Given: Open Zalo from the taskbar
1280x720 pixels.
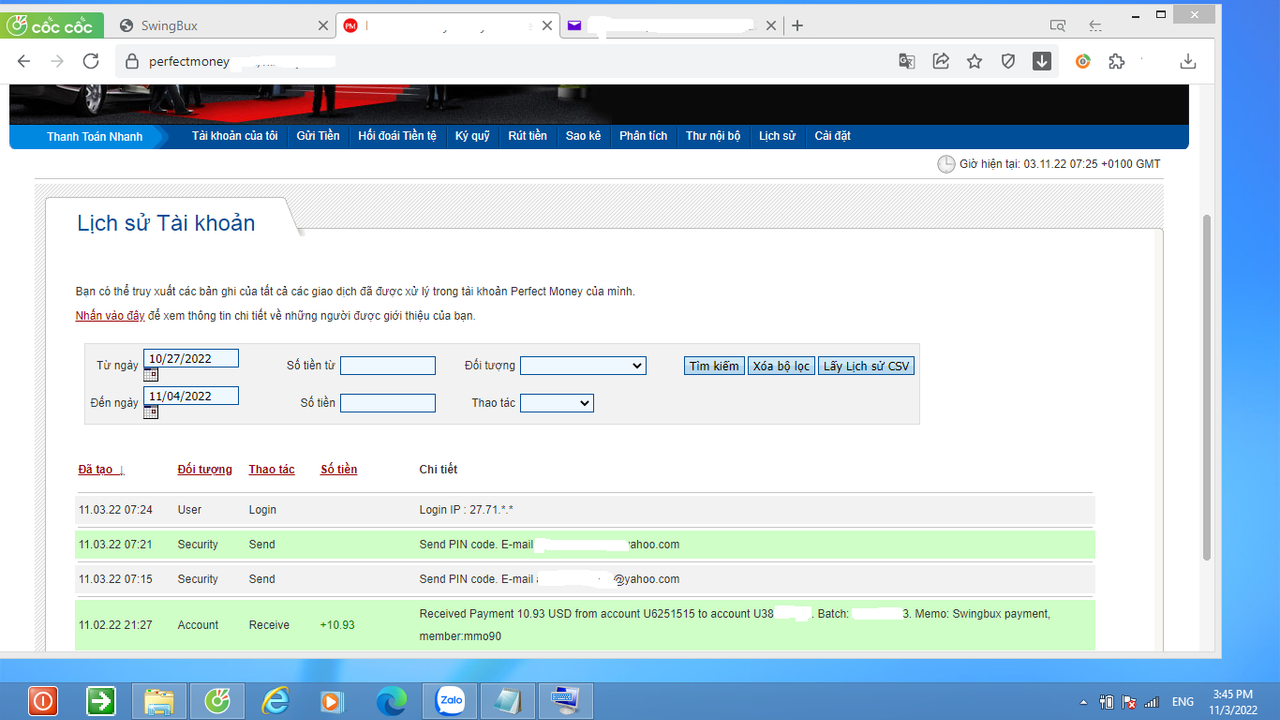Looking at the screenshot, I should pyautogui.click(x=450, y=702).
